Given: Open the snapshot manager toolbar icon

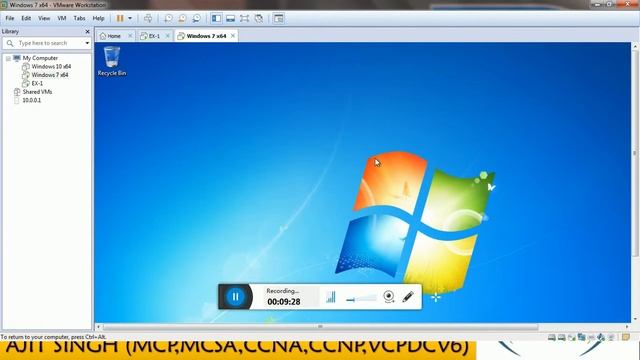Looking at the screenshot, I should pyautogui.click(x=196, y=18).
